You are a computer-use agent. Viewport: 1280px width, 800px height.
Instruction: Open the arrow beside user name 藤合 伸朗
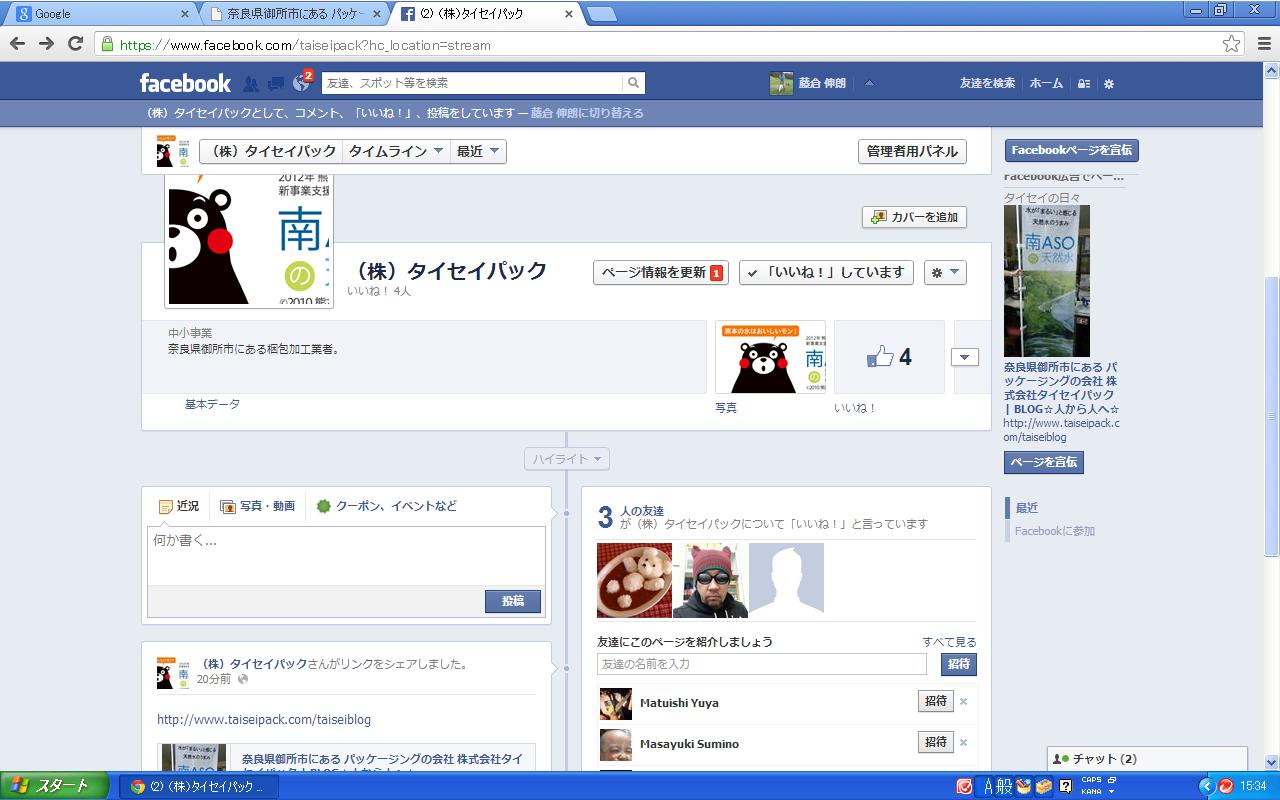869,84
